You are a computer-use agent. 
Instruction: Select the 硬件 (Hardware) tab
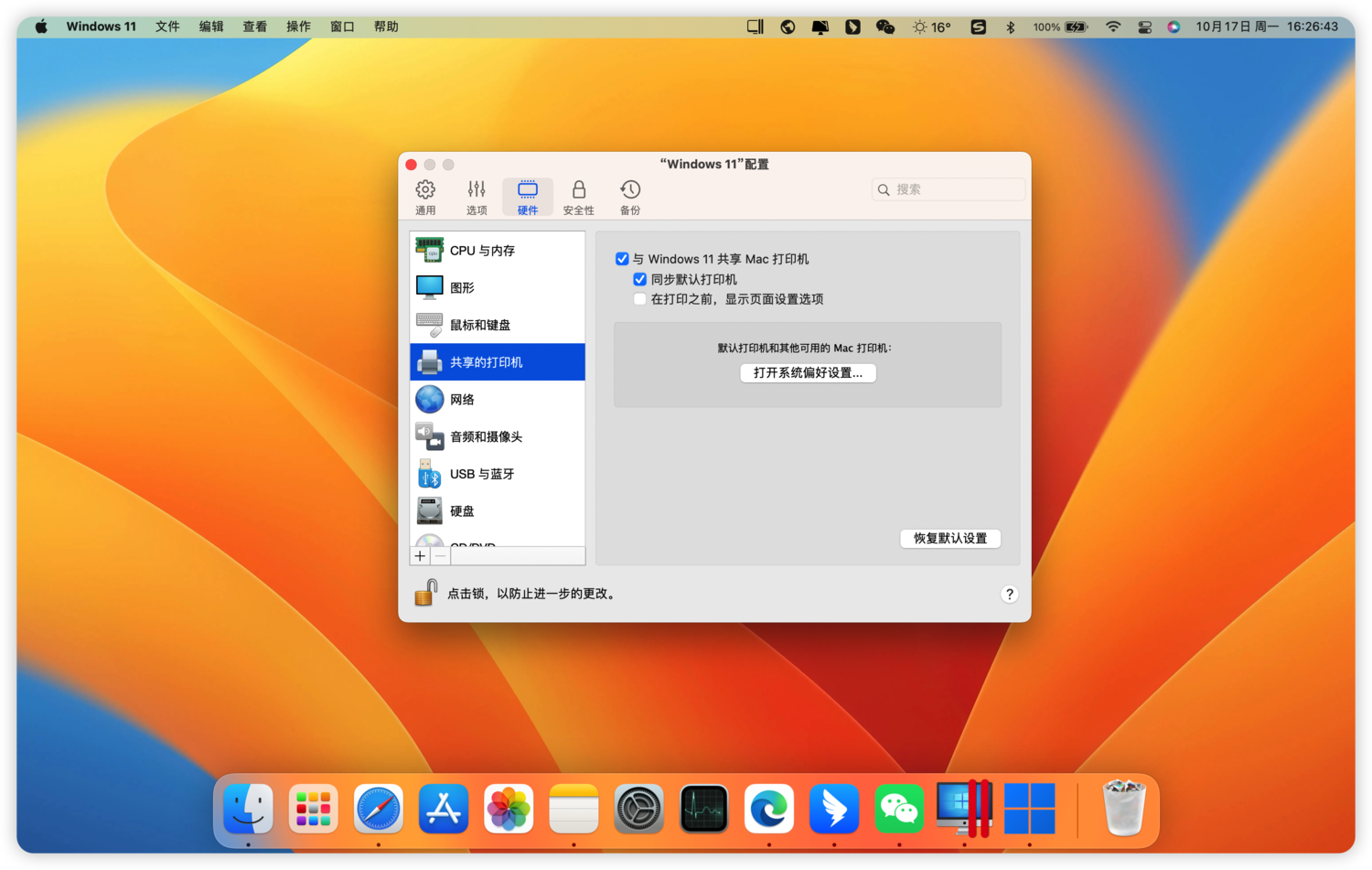[x=528, y=198]
